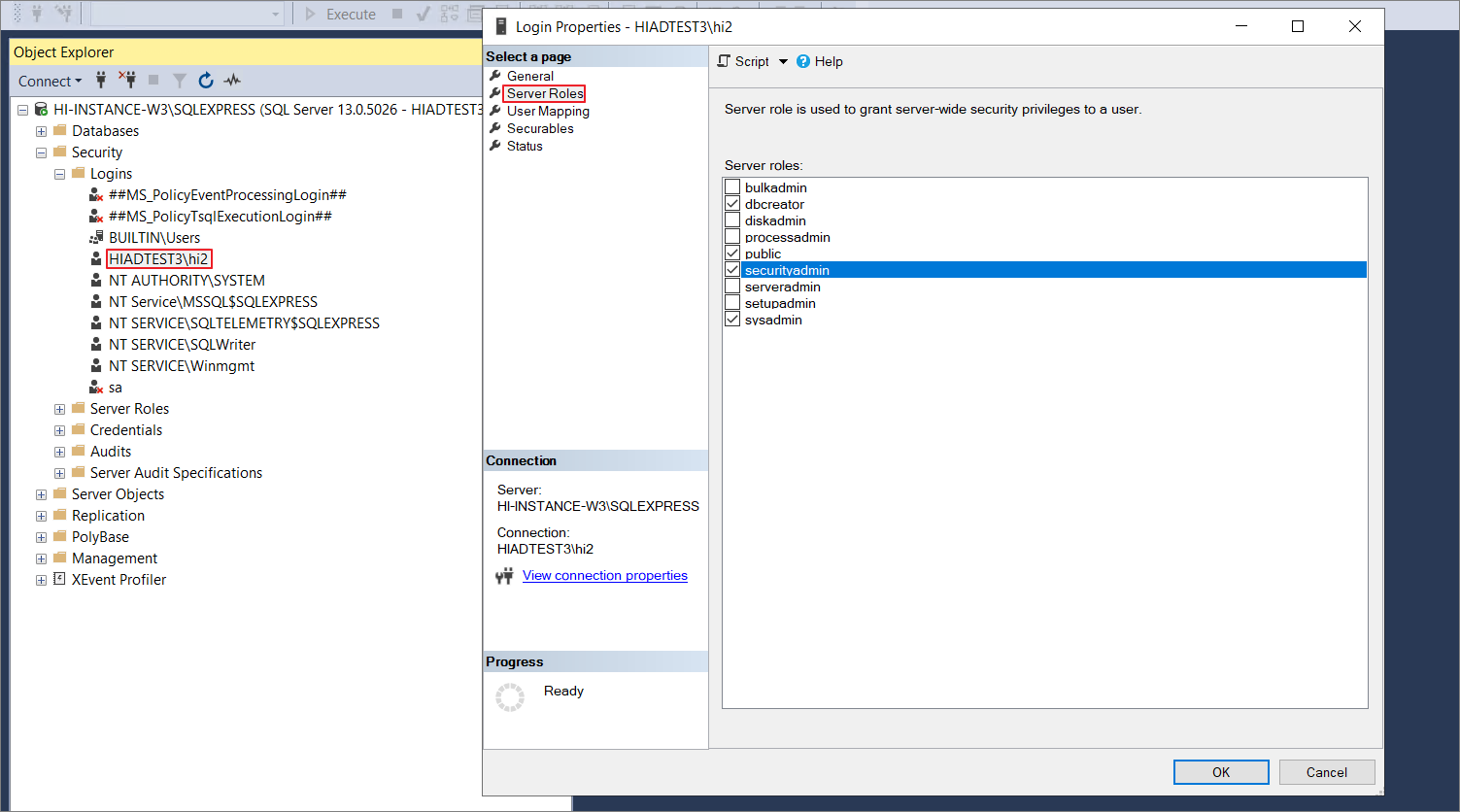The height and width of the screenshot is (812, 1460).
Task: Expand the Credentials folder
Action: pos(59,430)
